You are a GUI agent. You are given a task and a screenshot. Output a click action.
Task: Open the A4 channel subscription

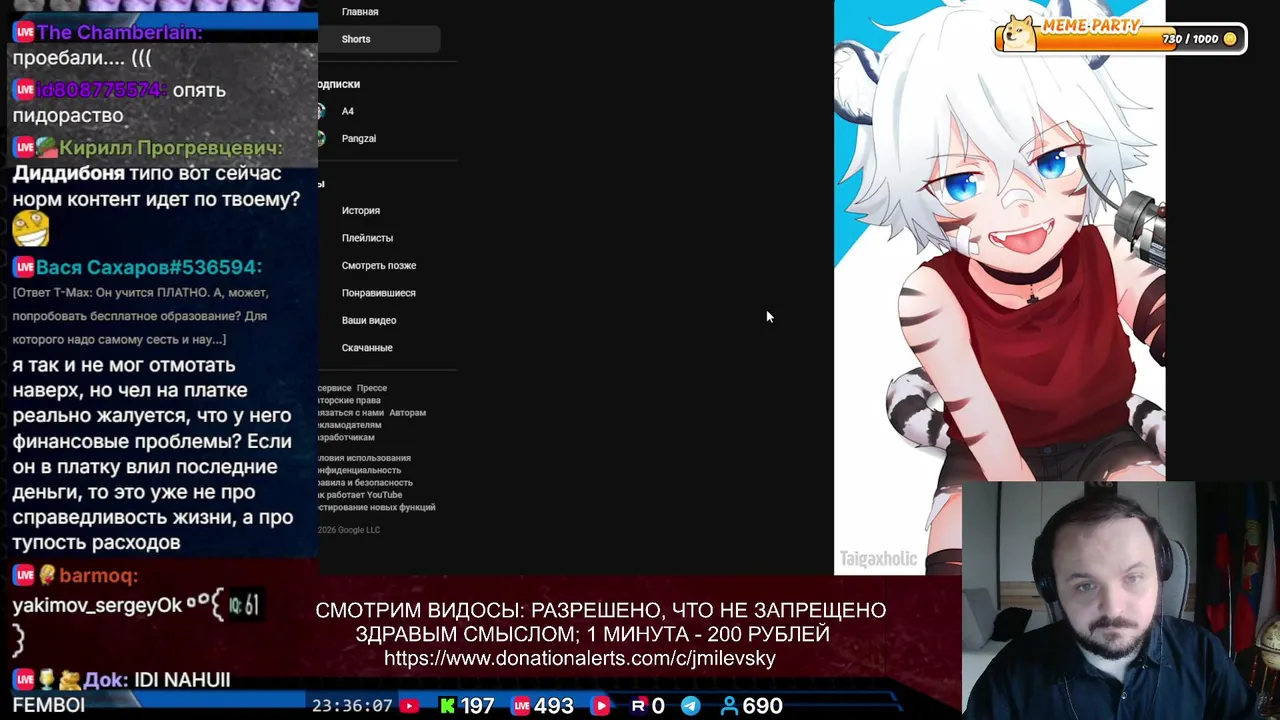pos(348,111)
